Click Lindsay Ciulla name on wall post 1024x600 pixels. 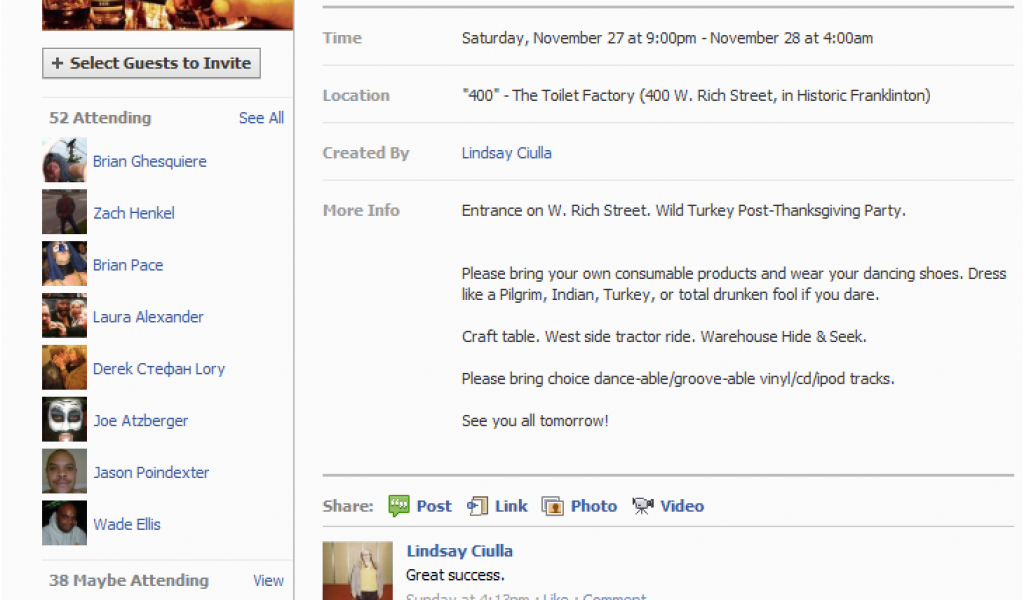(x=460, y=551)
